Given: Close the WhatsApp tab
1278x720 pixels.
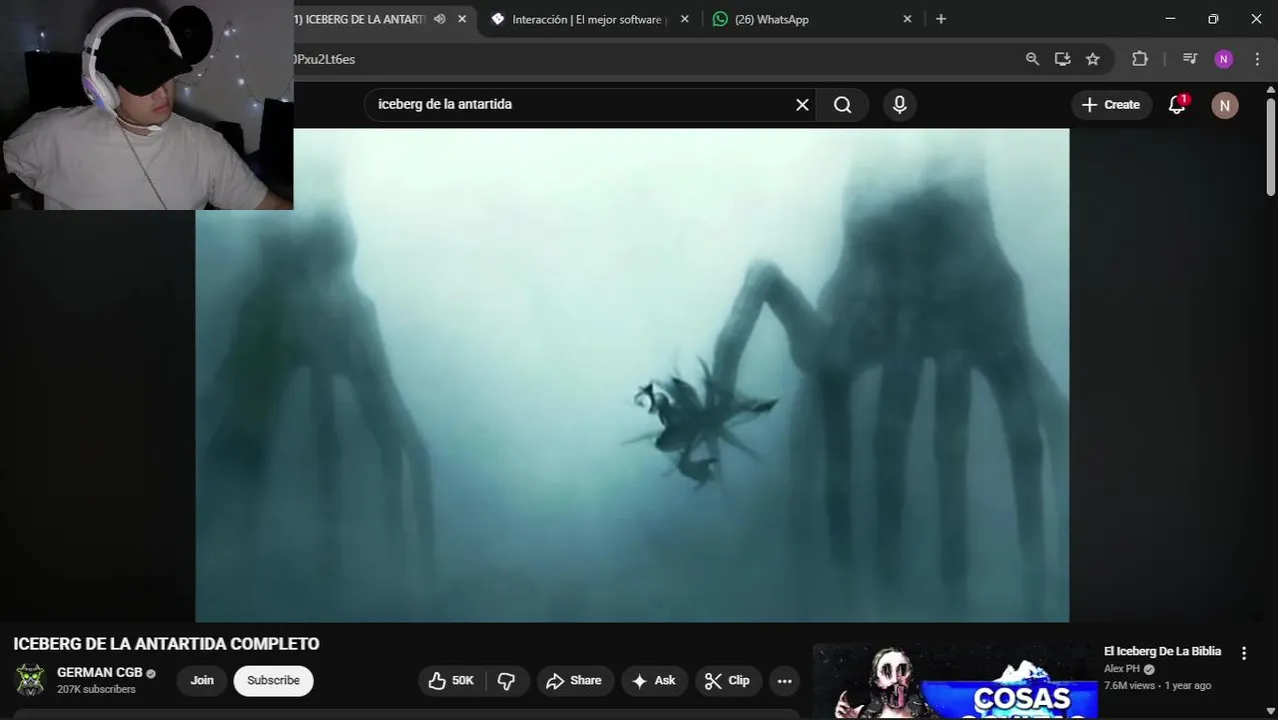Looking at the screenshot, I should tap(908, 19).
